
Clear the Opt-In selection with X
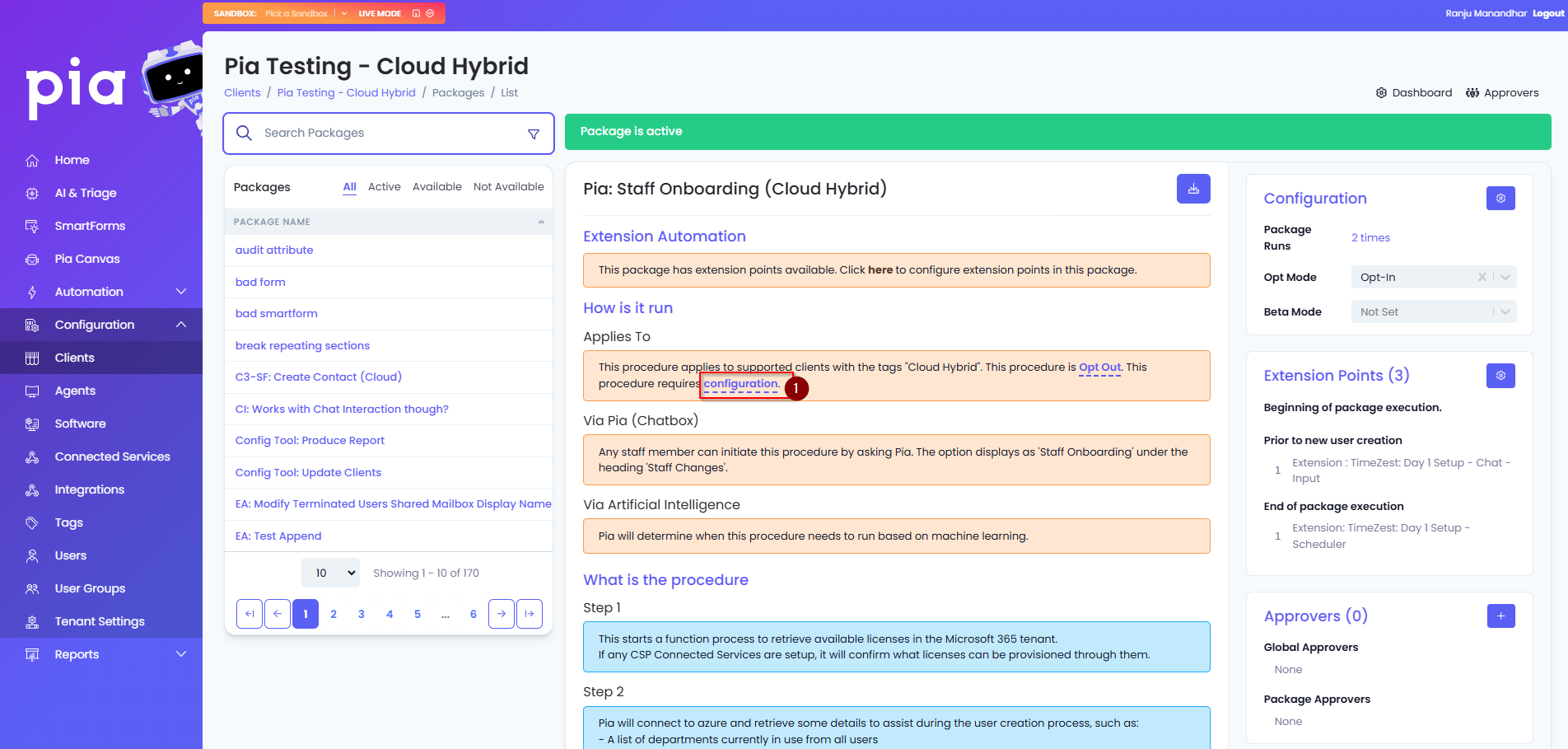coord(1482,277)
